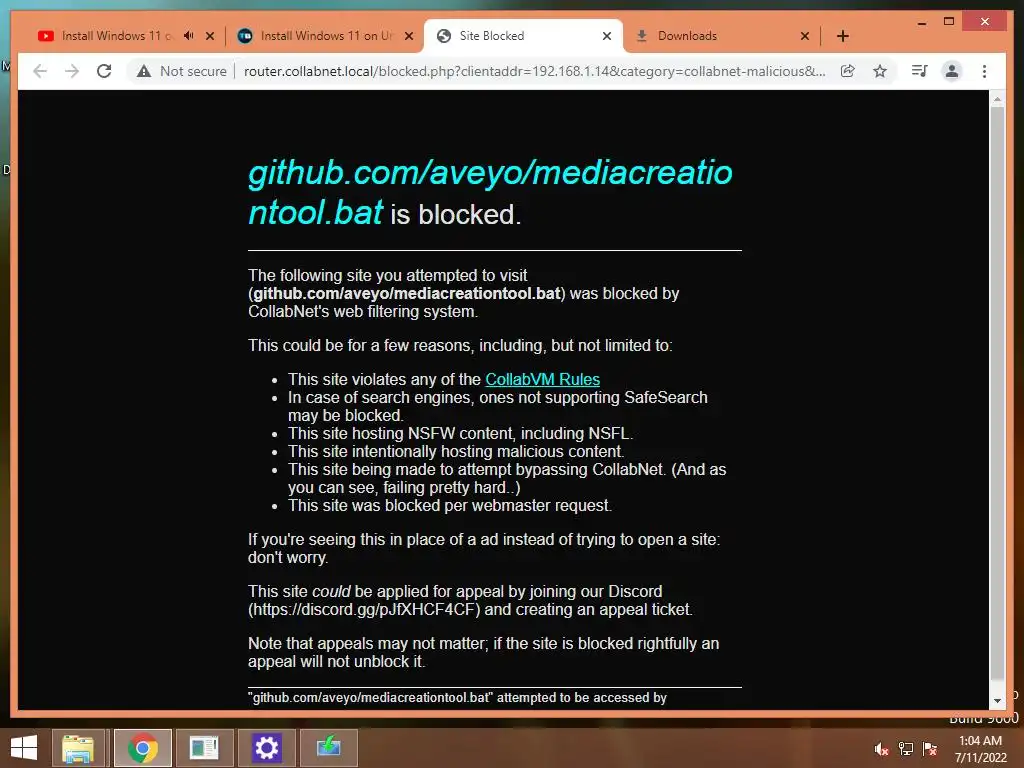Viewport: 1024px width, 768px height.
Task: Open the media controls icon in toolbar
Action: coord(920,71)
